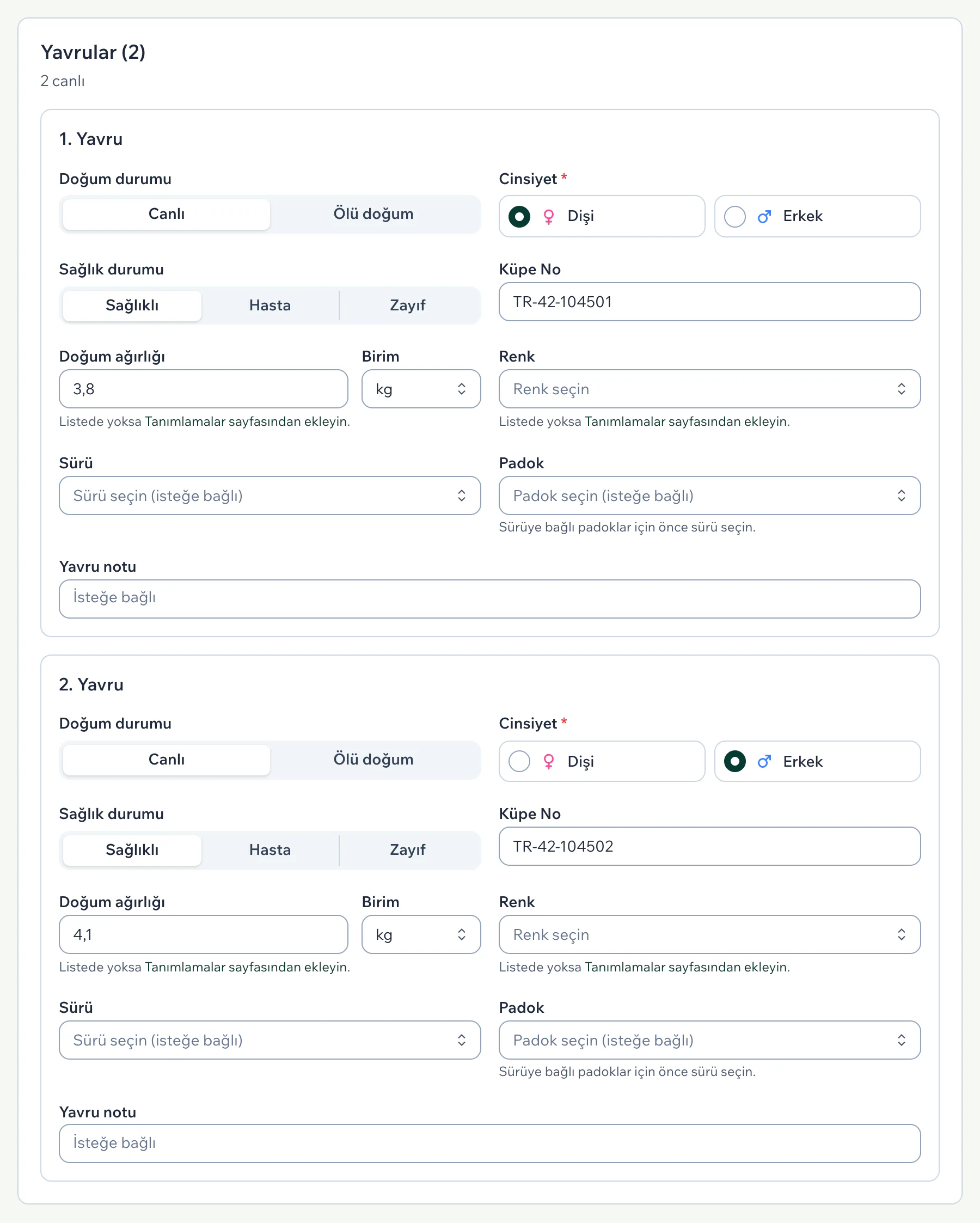Click male symbol icon in 2. Yavru

(764, 761)
